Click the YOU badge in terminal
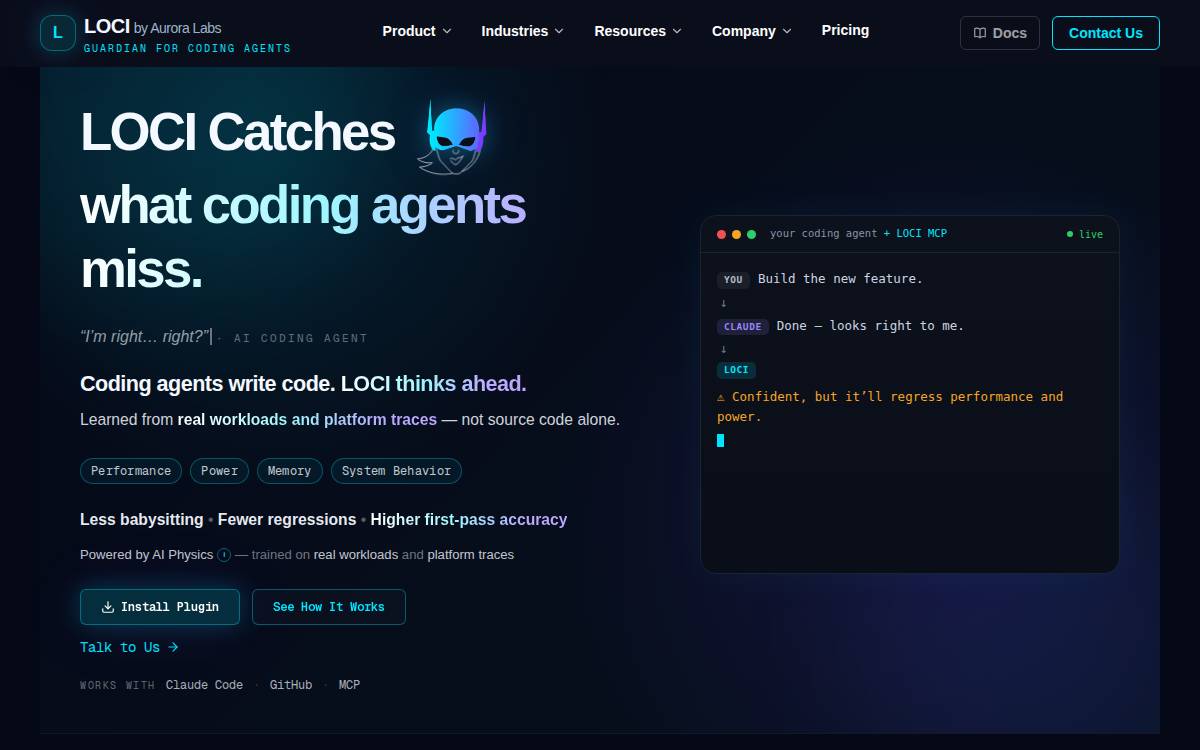Screen dimensions: 1200x750 point(733,280)
